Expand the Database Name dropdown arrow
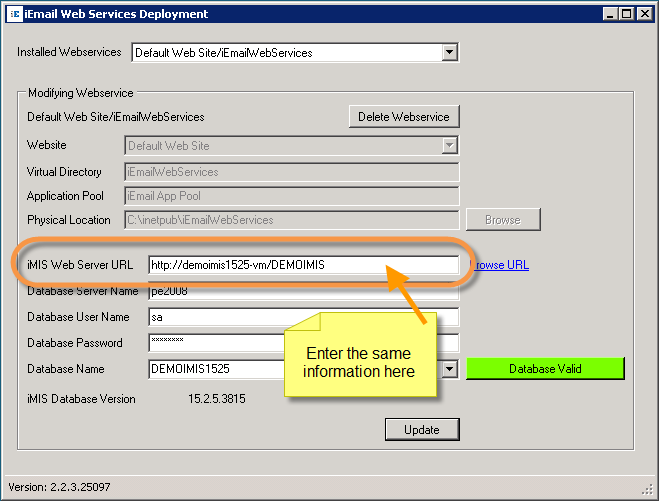Screen dimensions: 659x501 coord(450,369)
